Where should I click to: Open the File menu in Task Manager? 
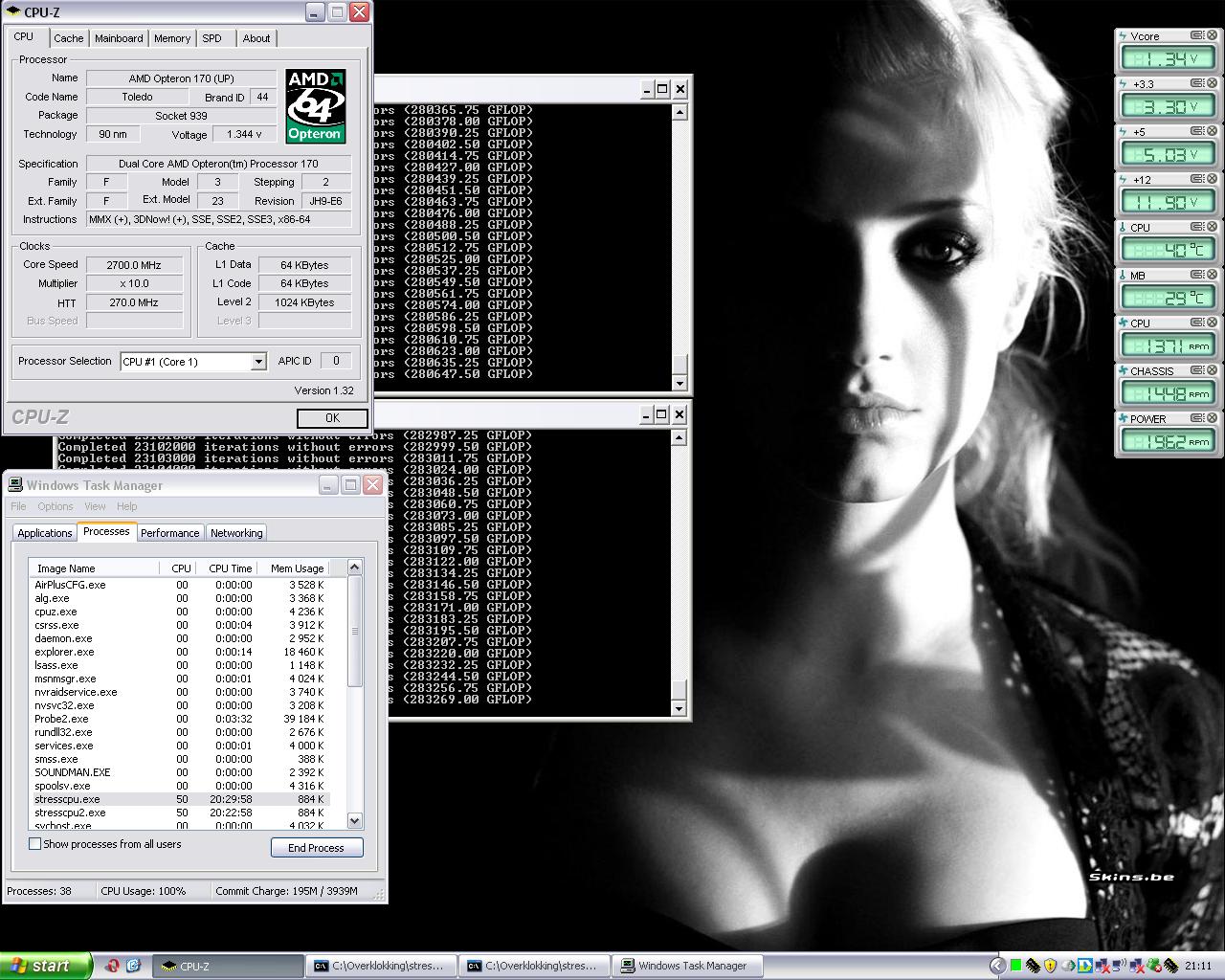(18, 506)
